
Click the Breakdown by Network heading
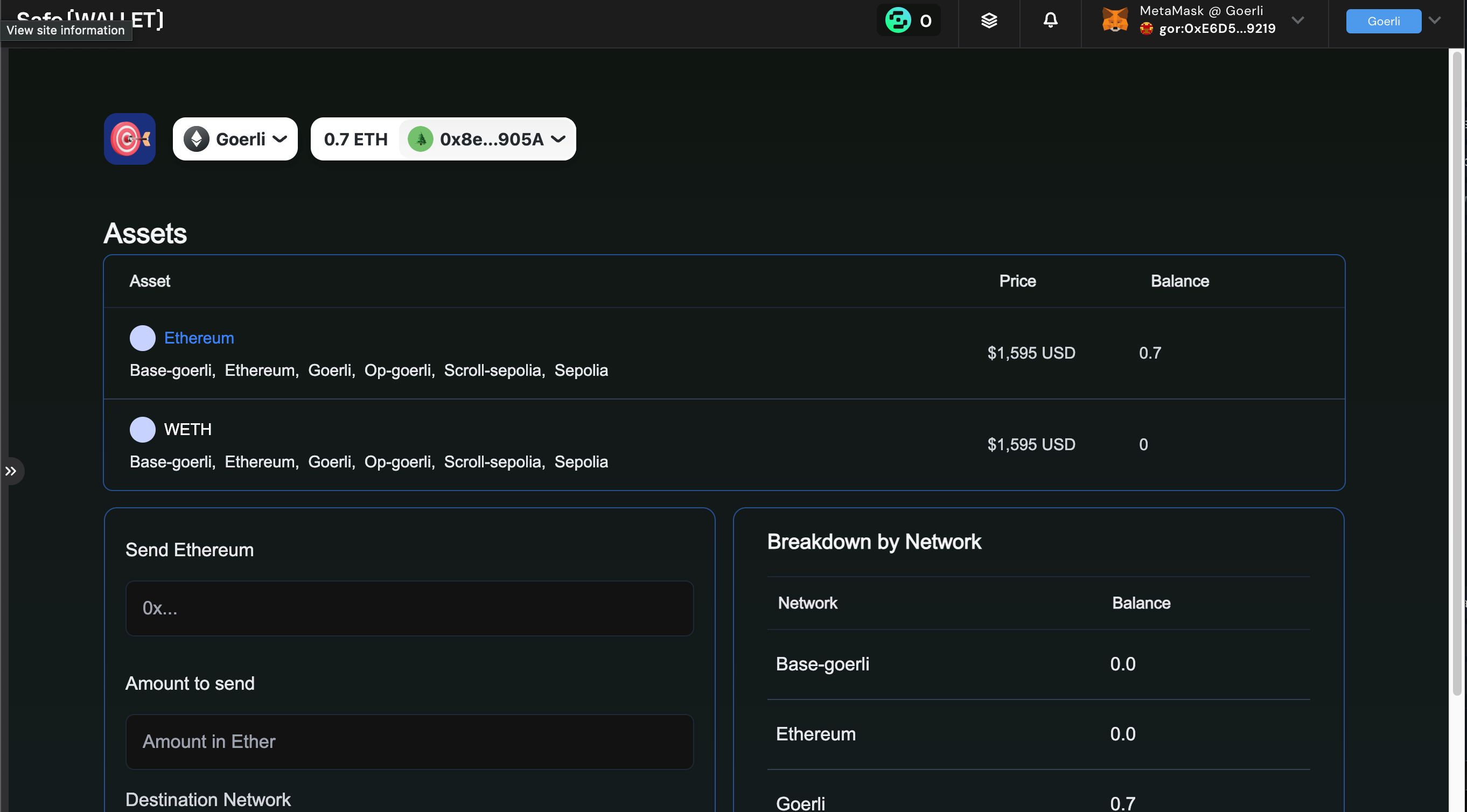point(874,542)
